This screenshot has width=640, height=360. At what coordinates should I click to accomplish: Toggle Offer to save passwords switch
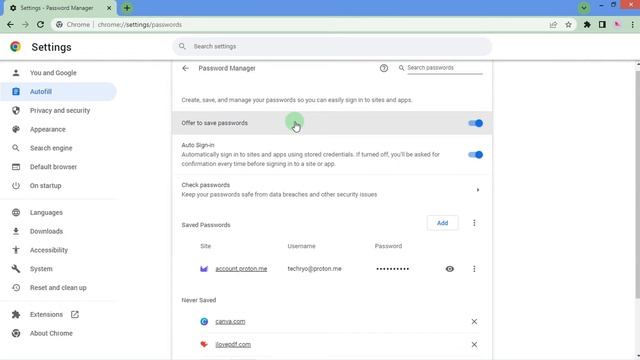tap(476, 123)
